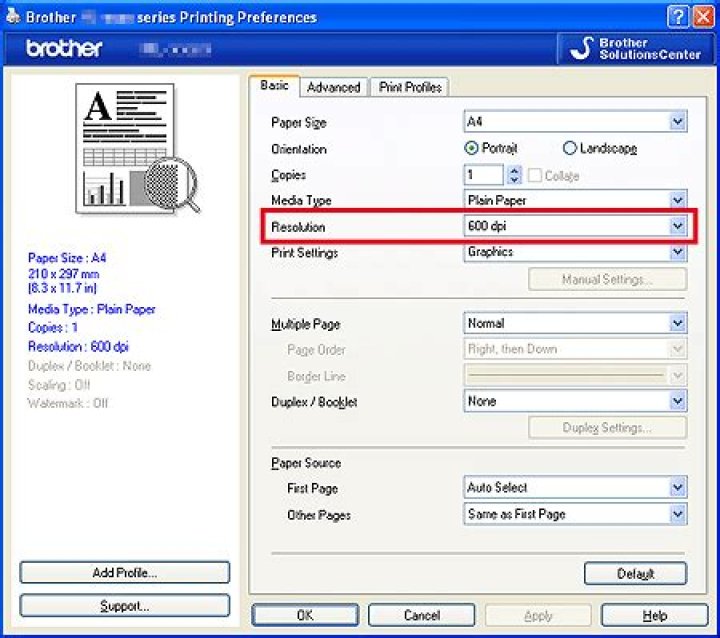
Task: Open the Other Pages dropdown
Action: point(575,514)
